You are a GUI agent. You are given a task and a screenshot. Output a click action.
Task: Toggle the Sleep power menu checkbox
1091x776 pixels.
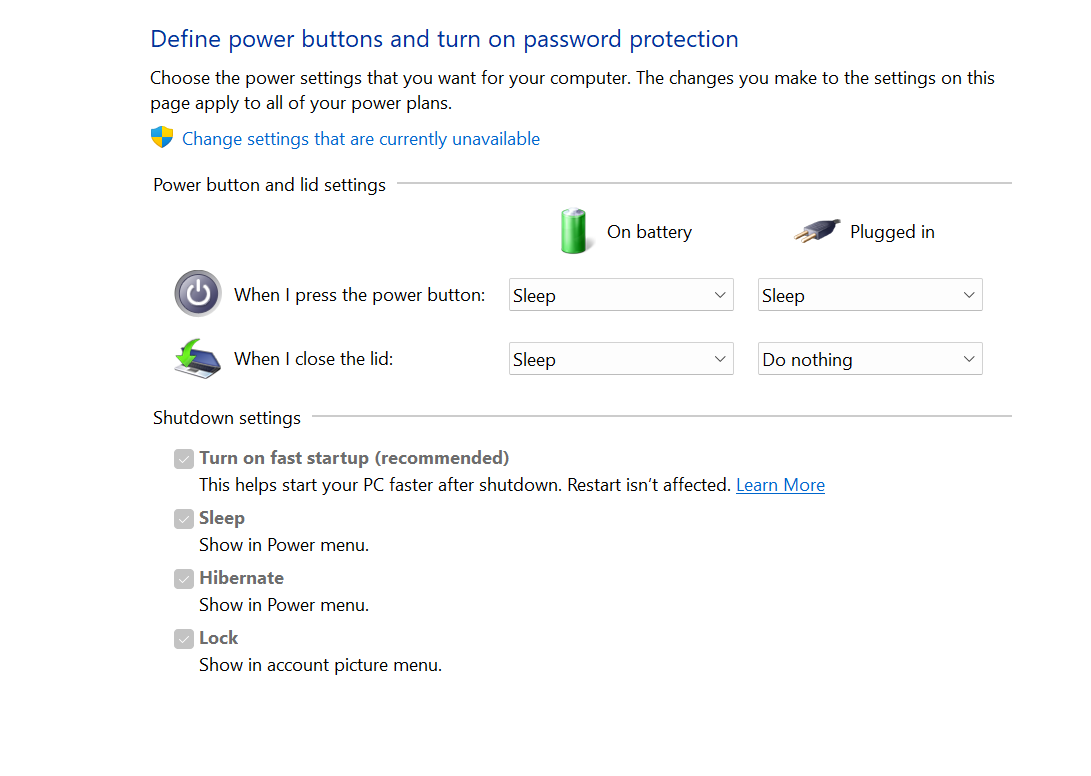[183, 519]
